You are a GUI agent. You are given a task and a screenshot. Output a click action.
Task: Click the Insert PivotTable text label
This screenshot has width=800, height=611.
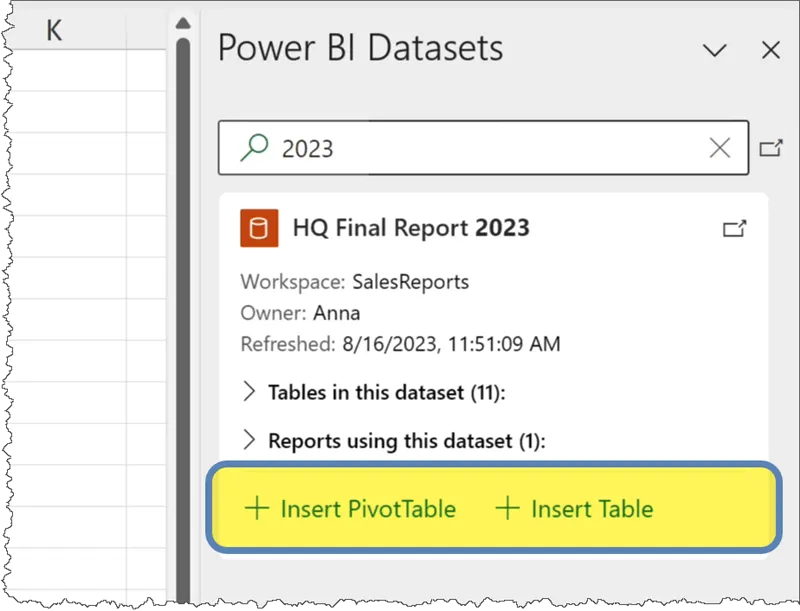368,509
